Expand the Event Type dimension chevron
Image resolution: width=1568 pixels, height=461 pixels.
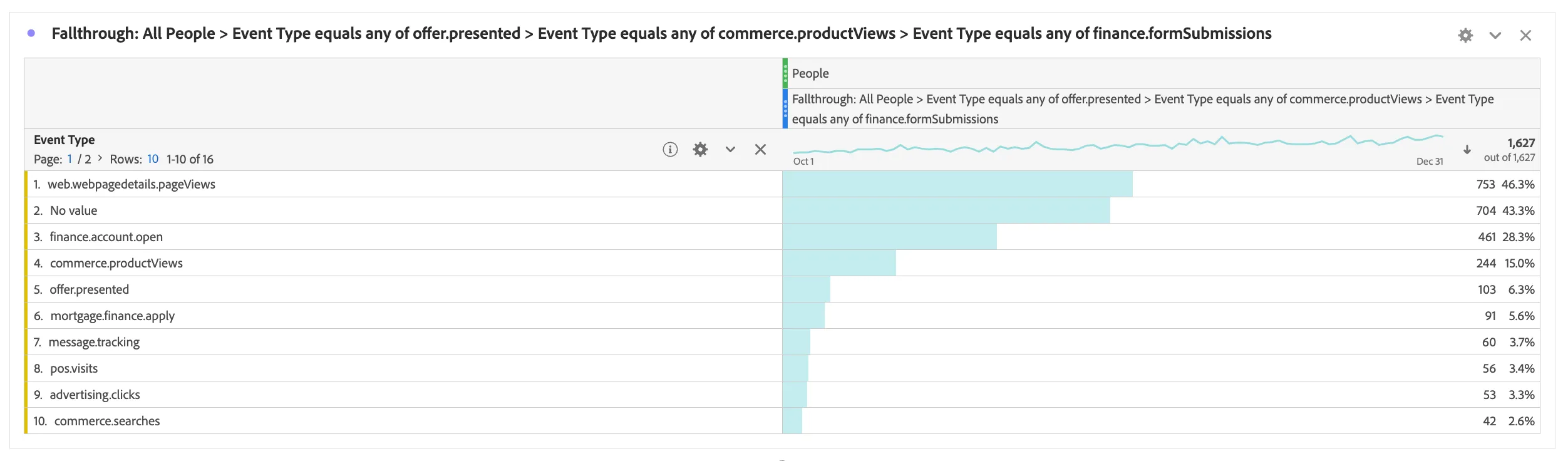point(730,149)
